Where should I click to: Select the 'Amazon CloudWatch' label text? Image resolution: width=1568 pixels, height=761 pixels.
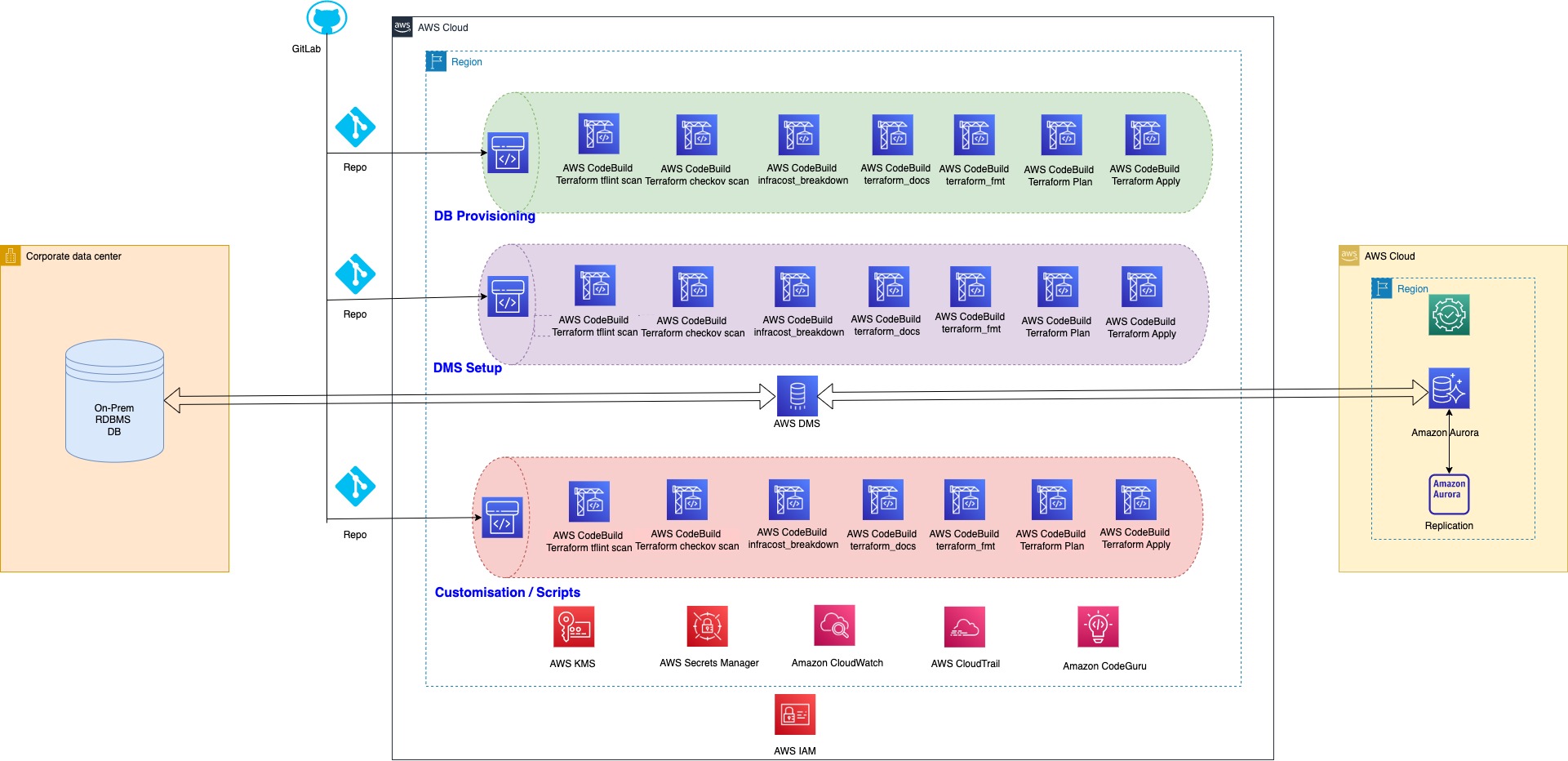pos(837,663)
